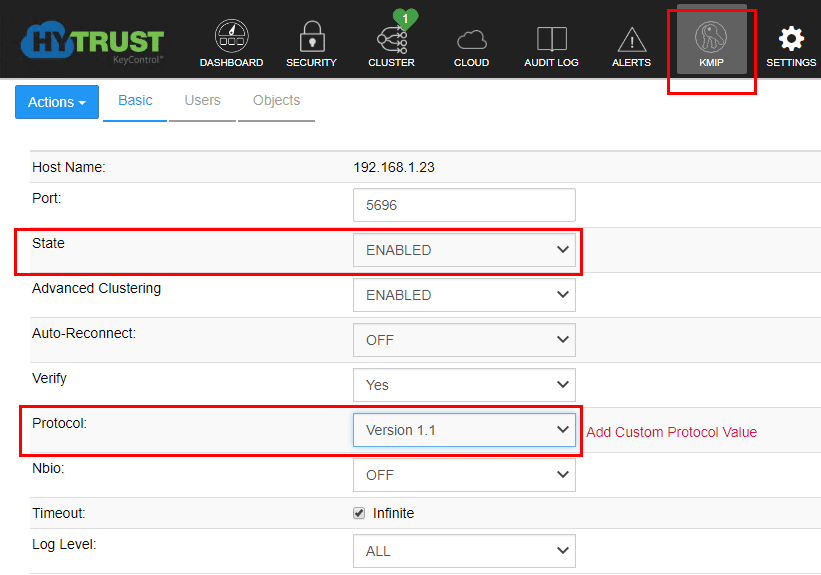Open the Log Level dropdown
This screenshot has height=575, width=821.
point(464,551)
